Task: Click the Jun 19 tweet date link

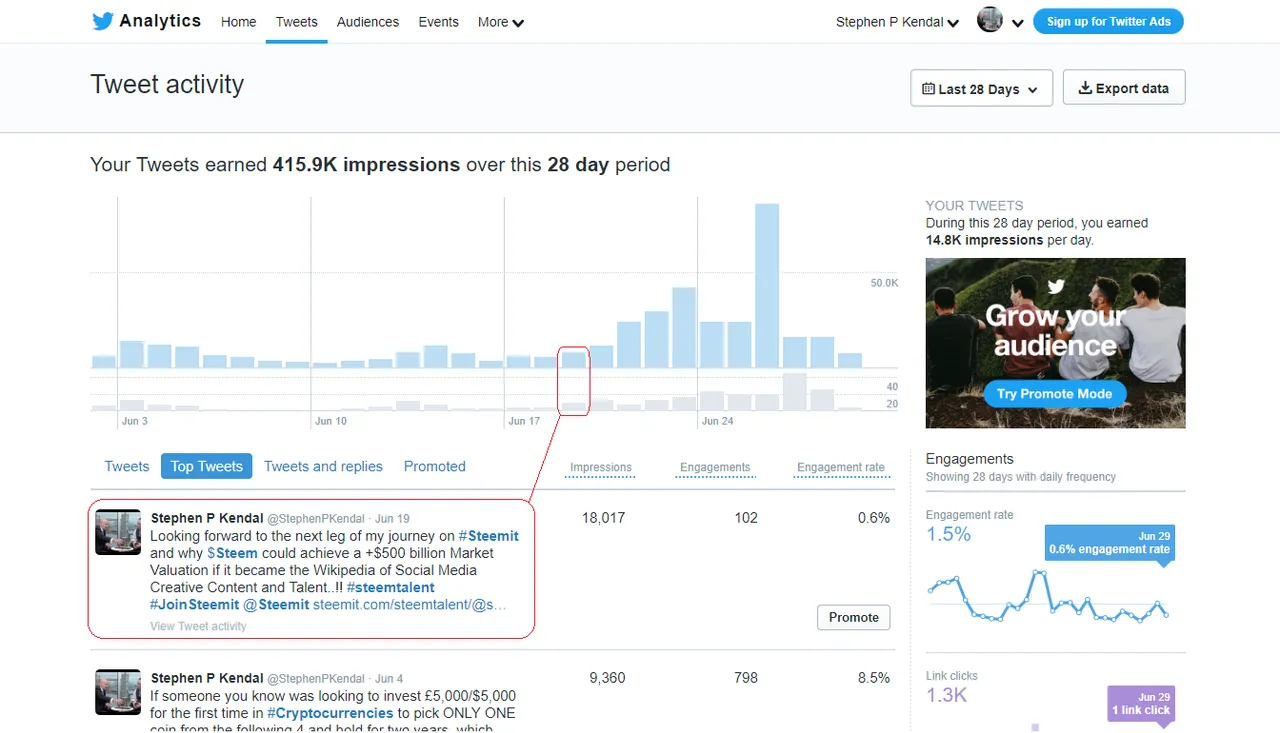Action: point(392,519)
